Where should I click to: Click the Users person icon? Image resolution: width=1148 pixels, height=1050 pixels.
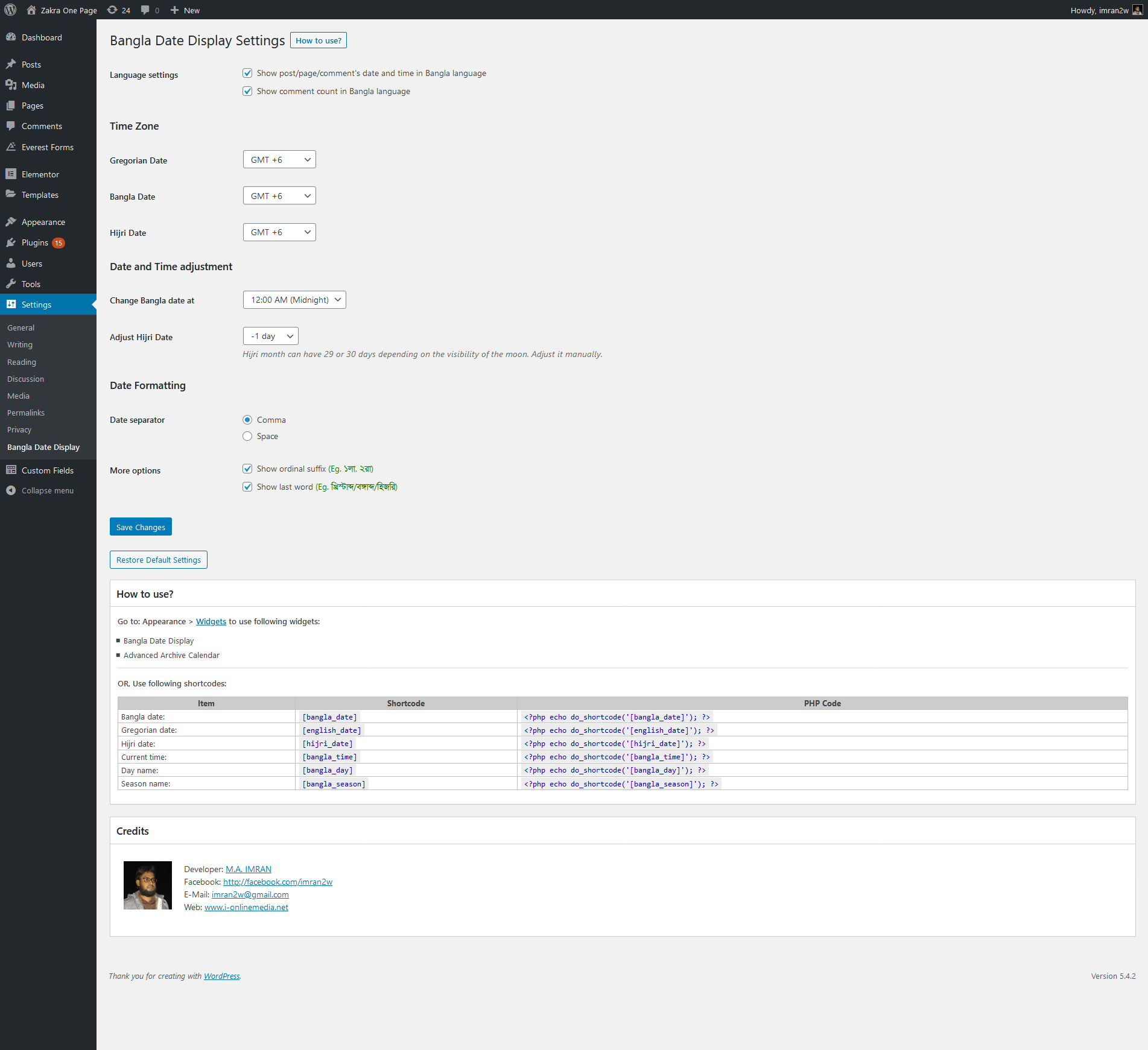coord(11,263)
